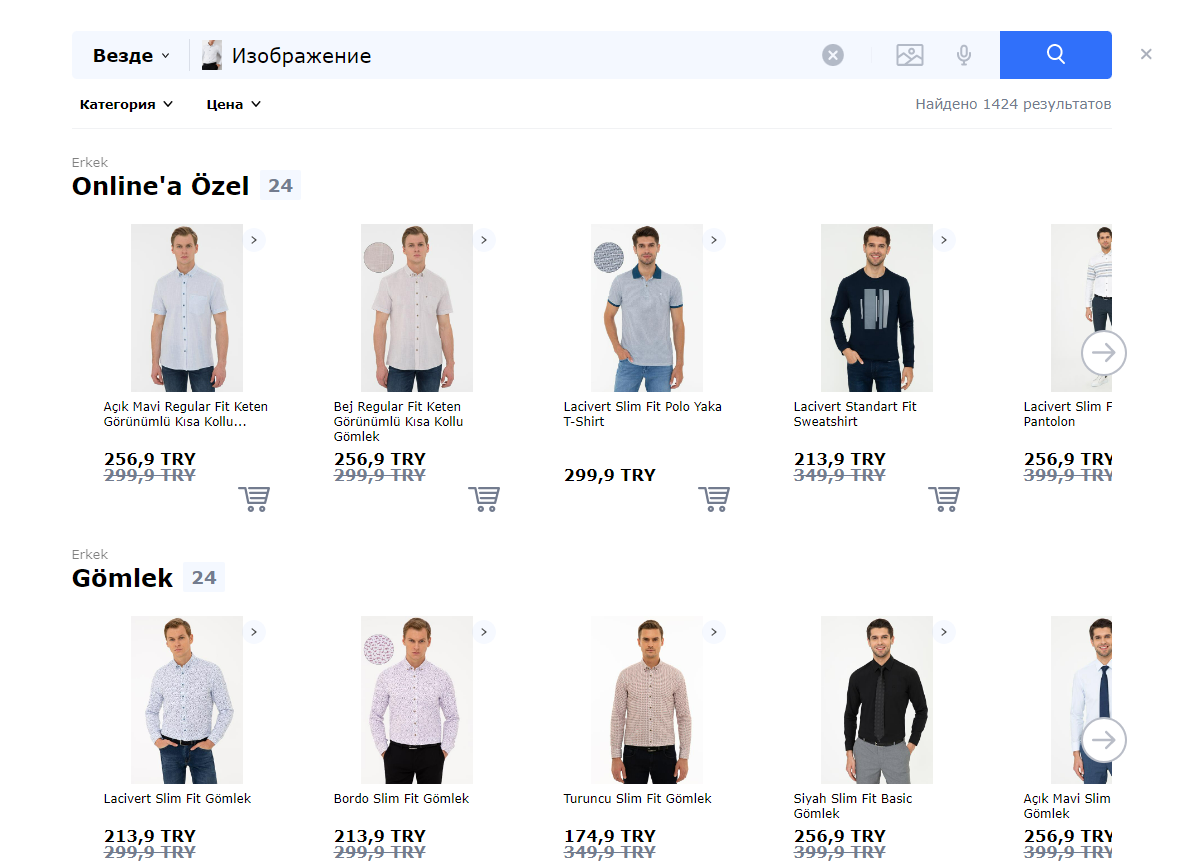Select patterned swatch on Polo Yaka T-Shirt

point(608,257)
